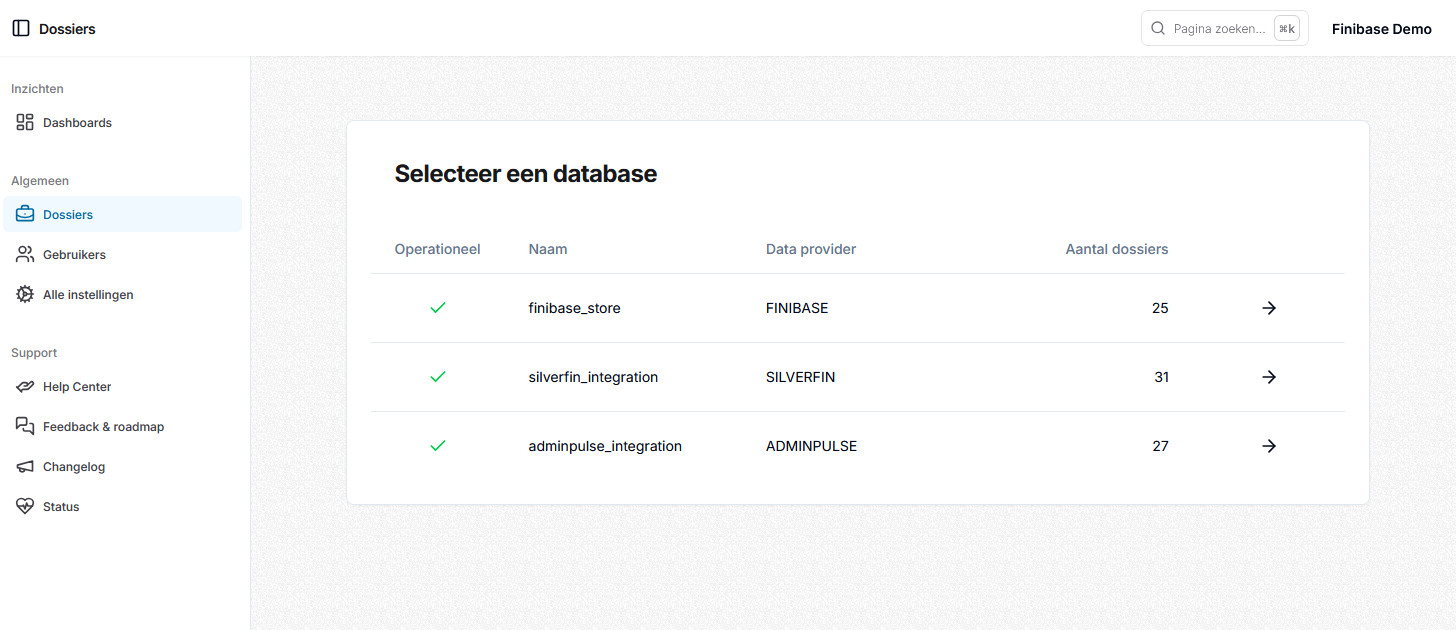Viewport: 1456px width, 630px height.
Task: Click the Dossiers briefcase icon
Action: tap(25, 214)
